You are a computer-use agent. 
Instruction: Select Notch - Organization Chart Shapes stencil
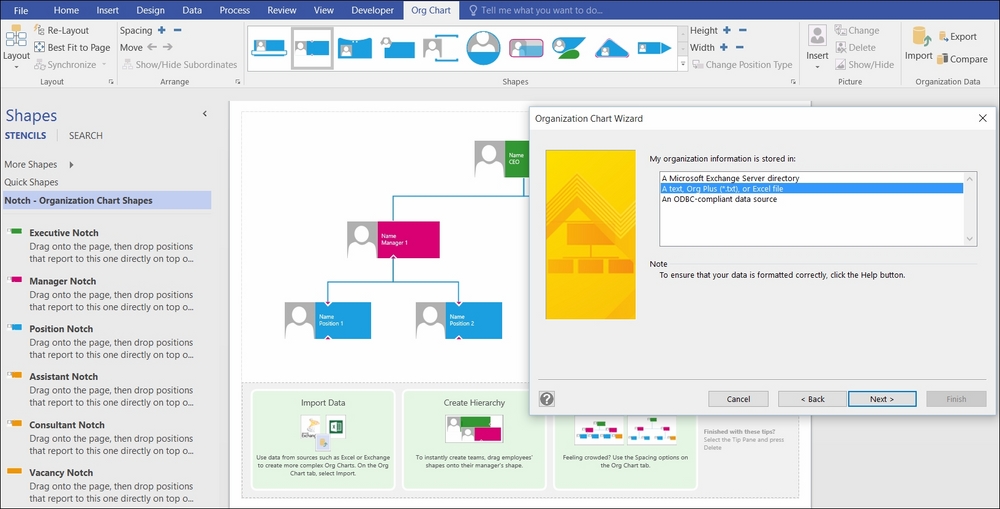[107, 200]
